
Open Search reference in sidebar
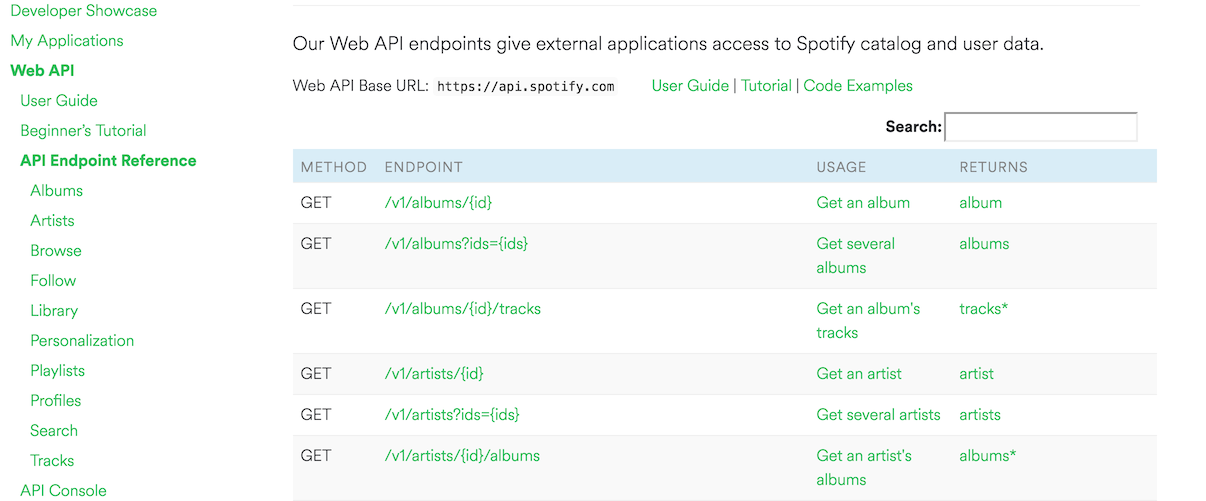[x=54, y=431]
